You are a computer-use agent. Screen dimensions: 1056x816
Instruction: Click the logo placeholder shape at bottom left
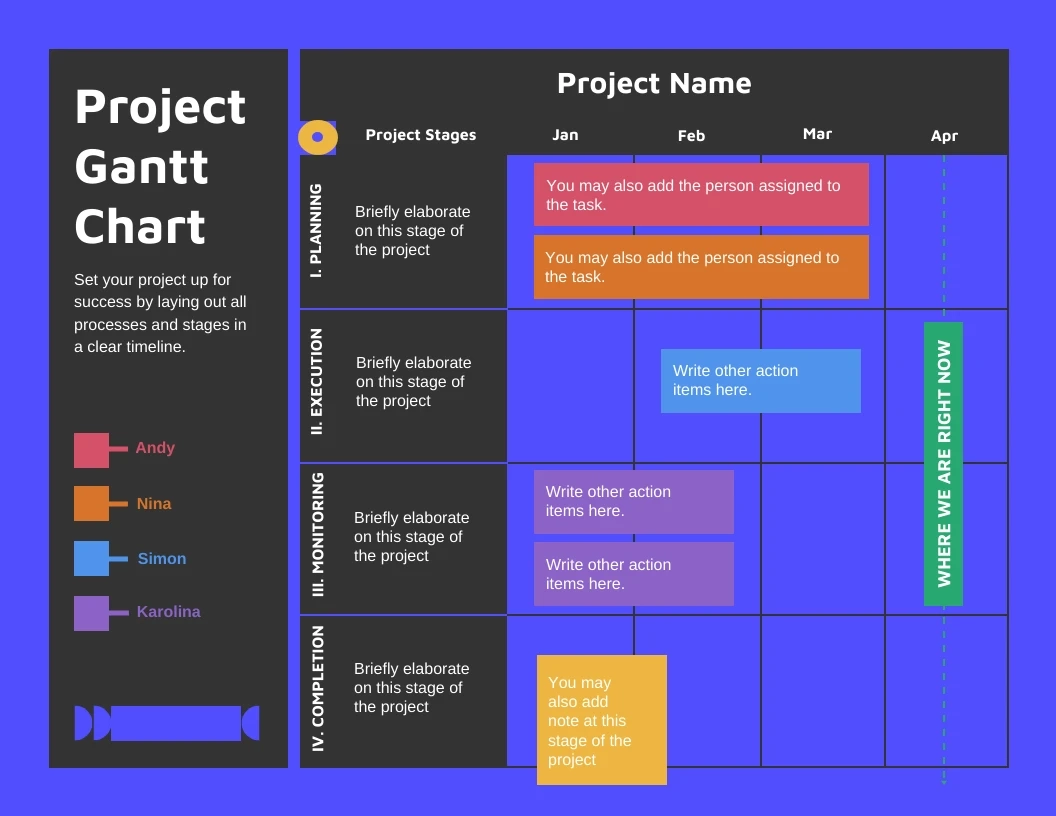[165, 722]
